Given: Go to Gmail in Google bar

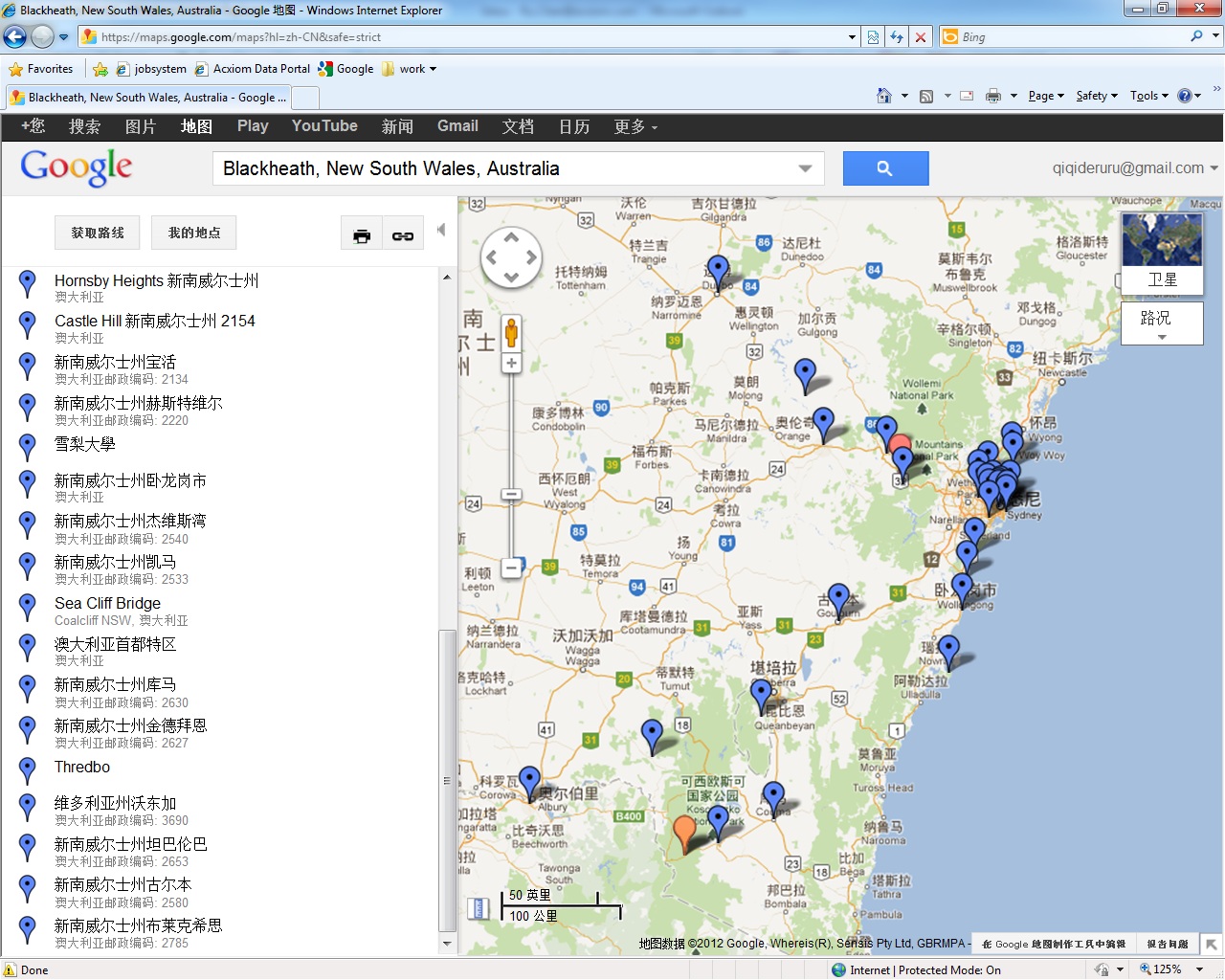Looking at the screenshot, I should [457, 126].
